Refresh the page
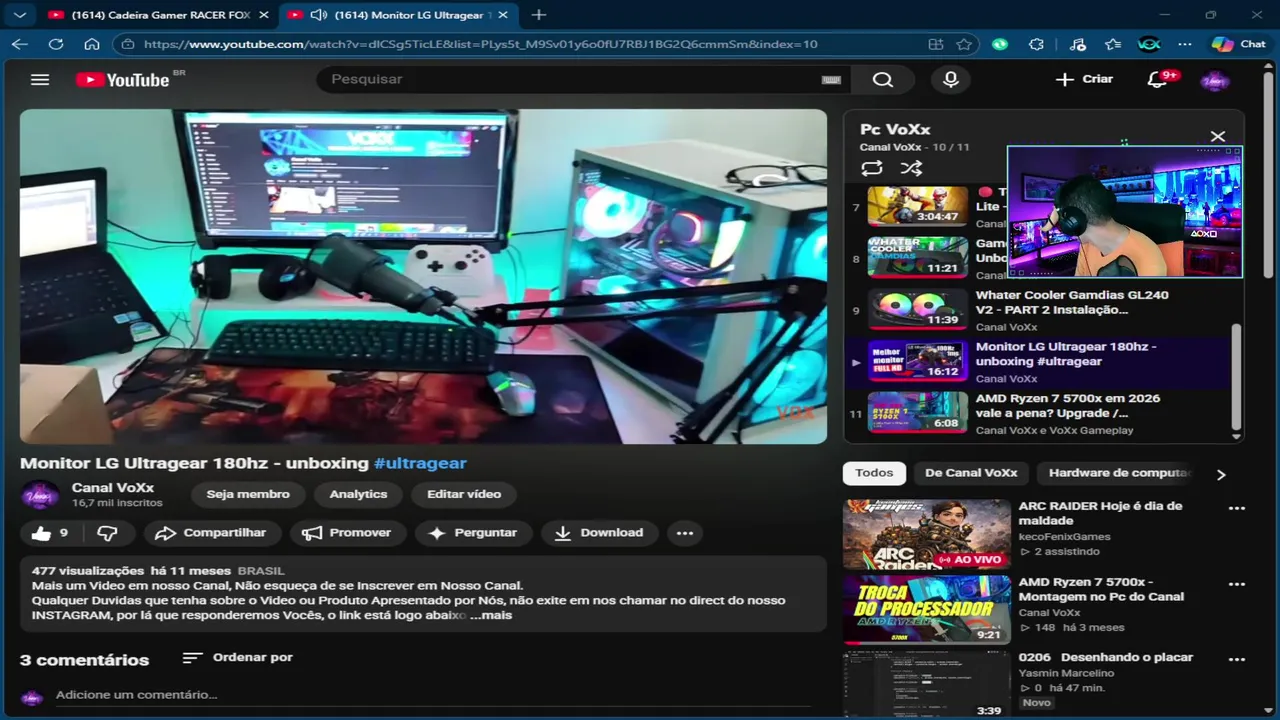 coord(56,44)
